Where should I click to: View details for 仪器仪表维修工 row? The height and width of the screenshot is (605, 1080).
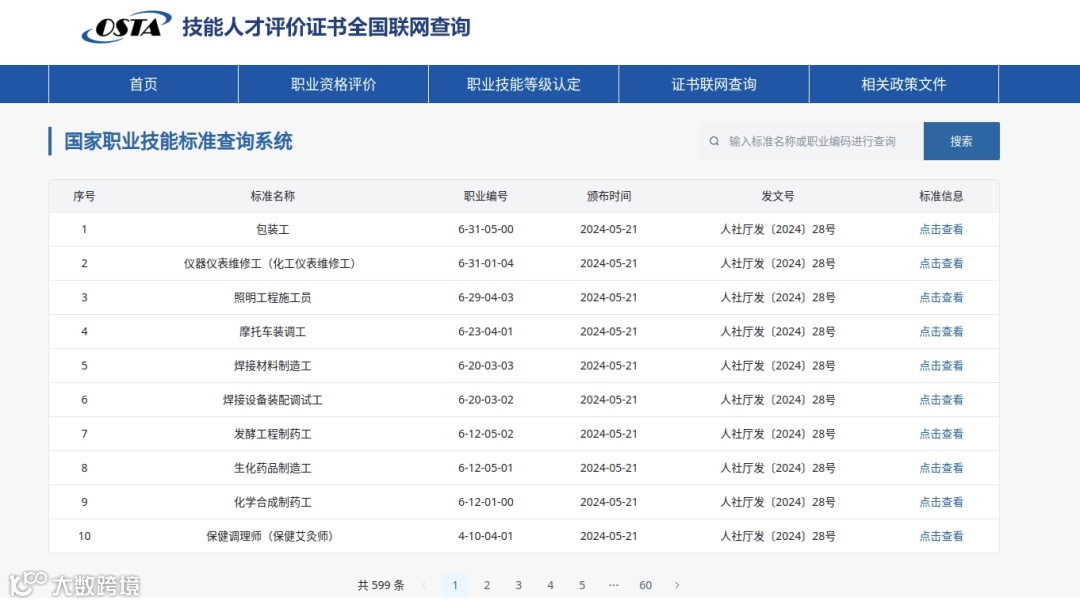tap(941, 263)
